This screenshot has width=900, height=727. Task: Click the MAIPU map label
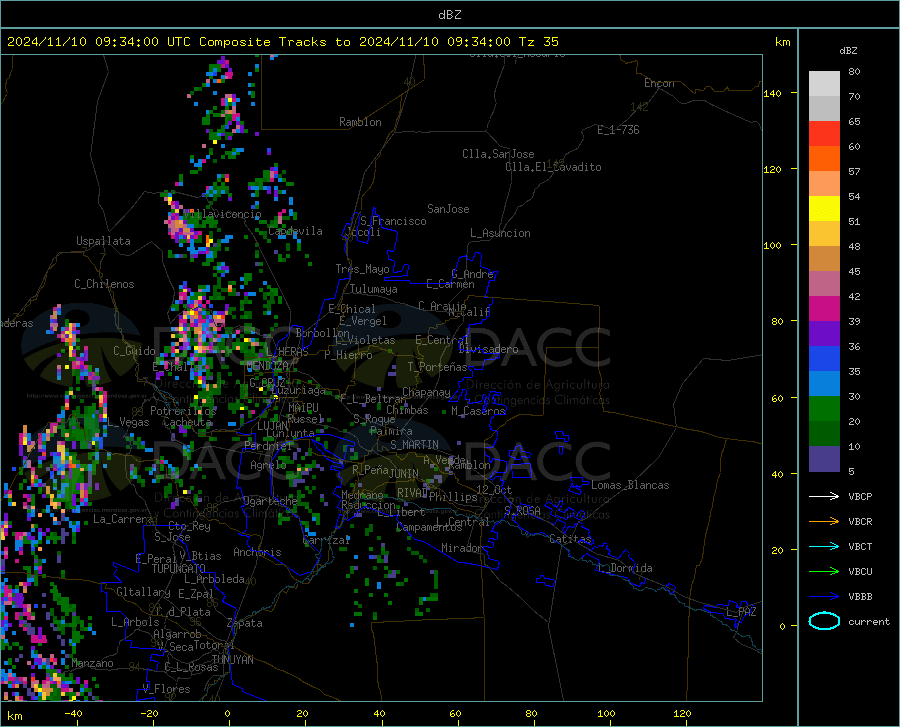coord(303,407)
